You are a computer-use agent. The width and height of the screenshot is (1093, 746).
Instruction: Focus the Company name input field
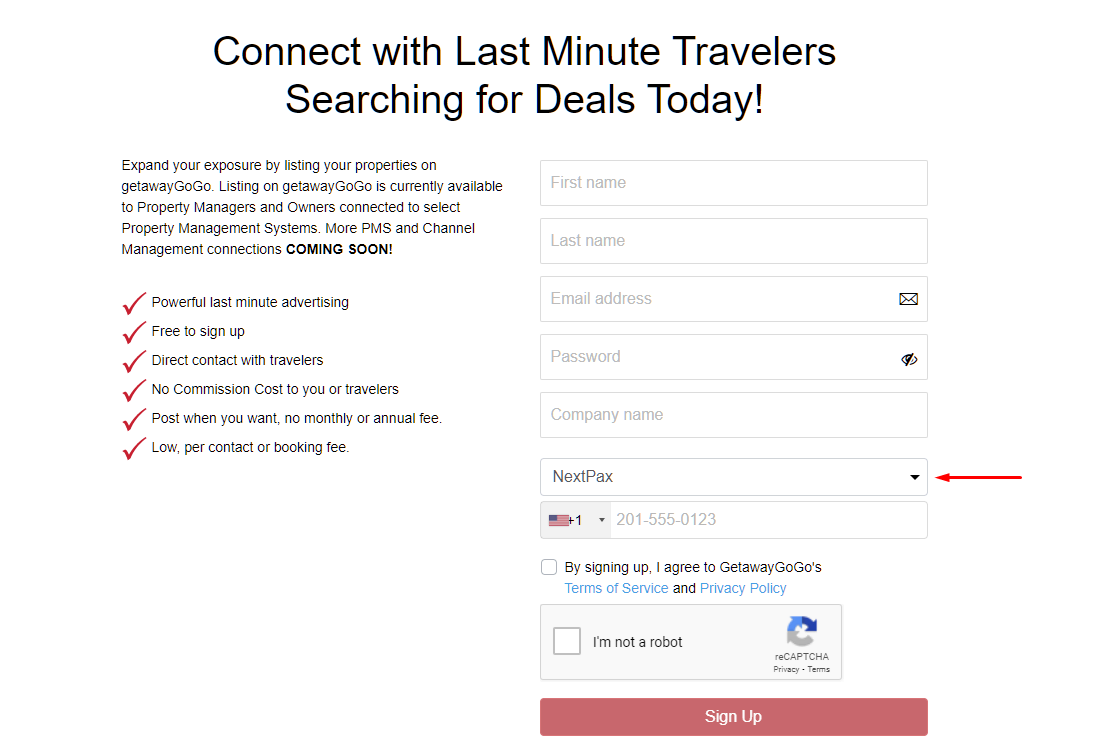coord(733,415)
